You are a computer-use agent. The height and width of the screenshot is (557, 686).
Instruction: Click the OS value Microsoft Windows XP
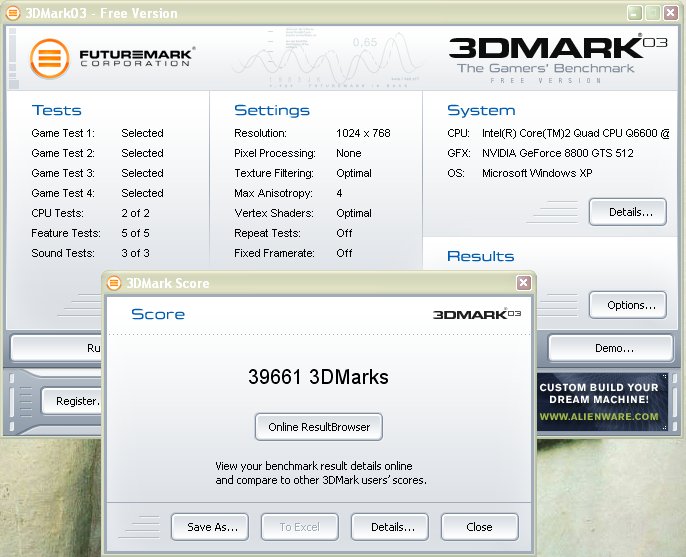pos(537,173)
